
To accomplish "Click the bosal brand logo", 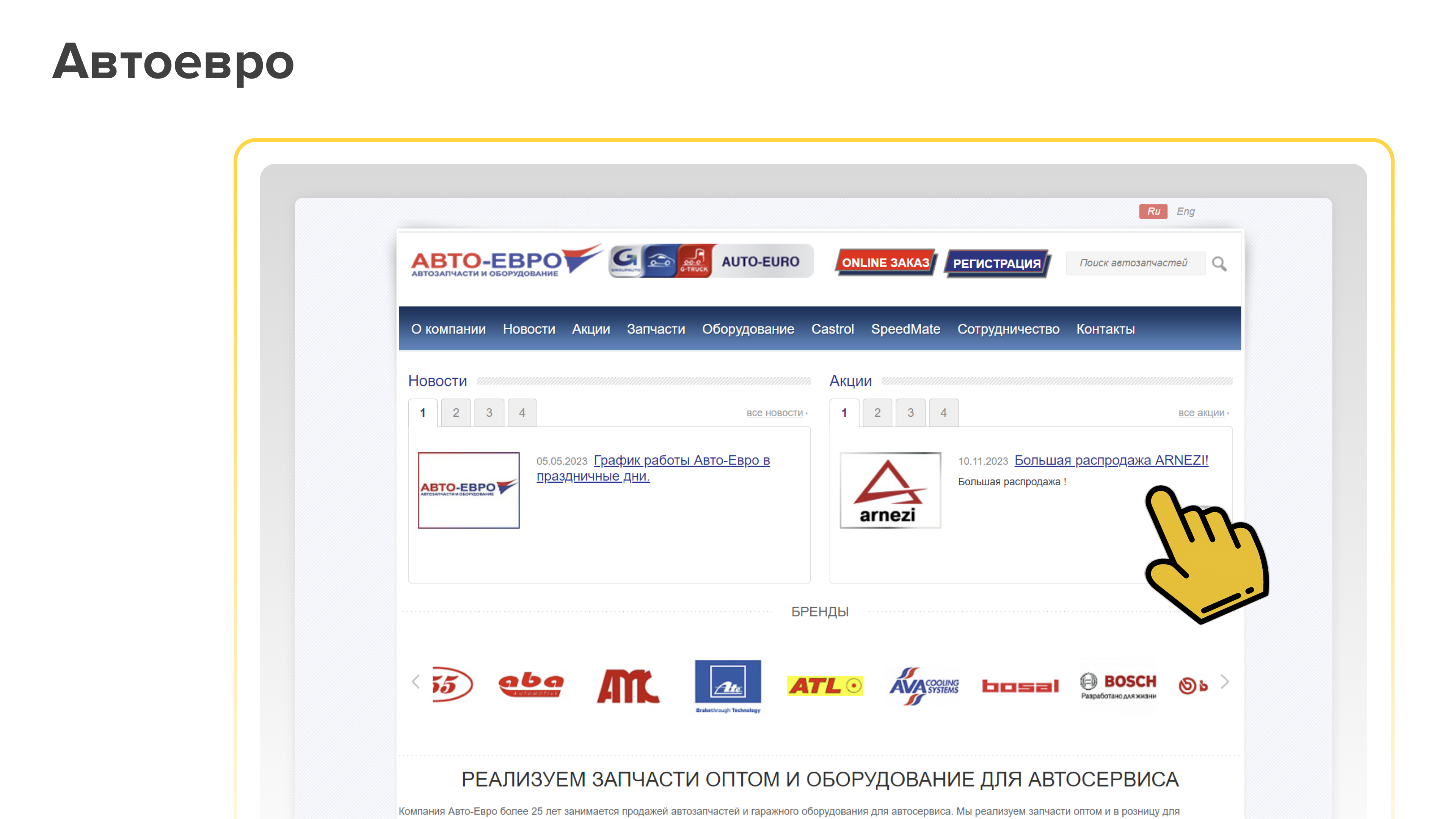I will point(1019,686).
